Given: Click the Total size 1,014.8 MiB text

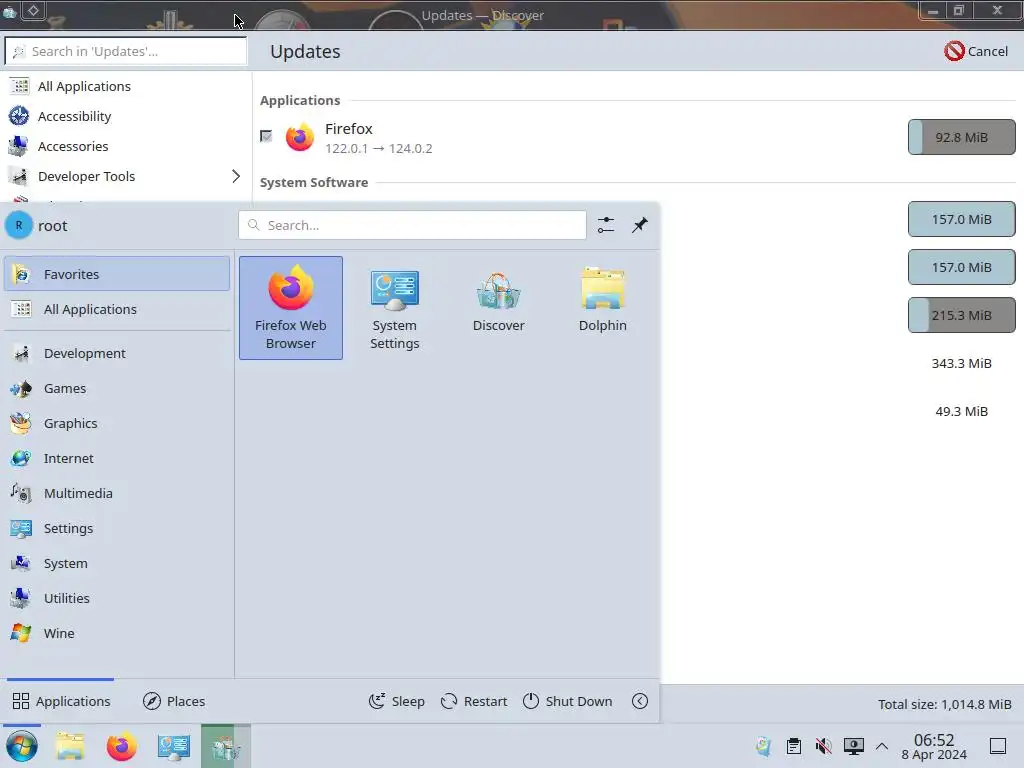Looking at the screenshot, I should point(944,704).
